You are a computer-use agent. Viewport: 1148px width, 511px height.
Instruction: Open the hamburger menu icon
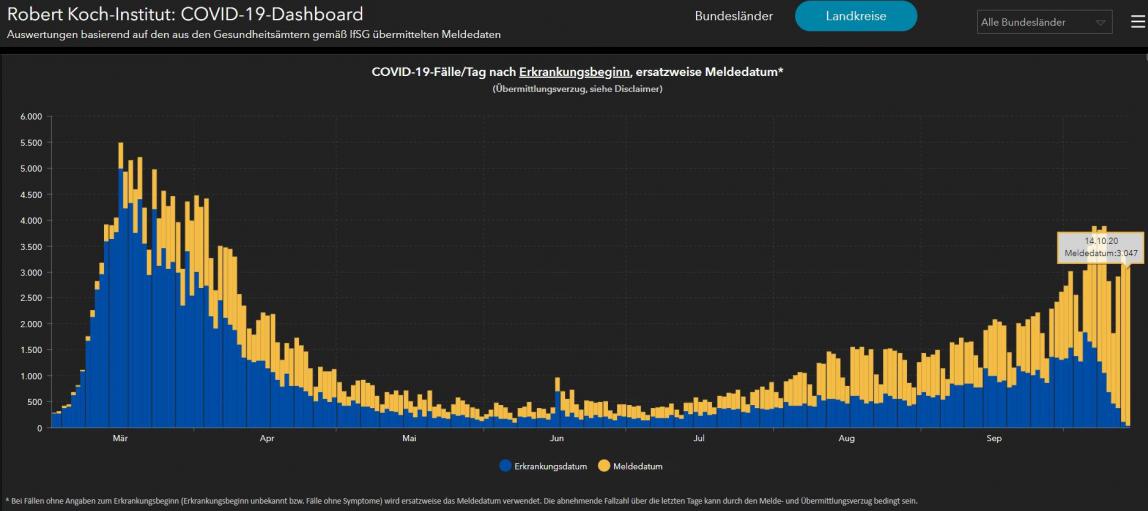tap(1137, 22)
